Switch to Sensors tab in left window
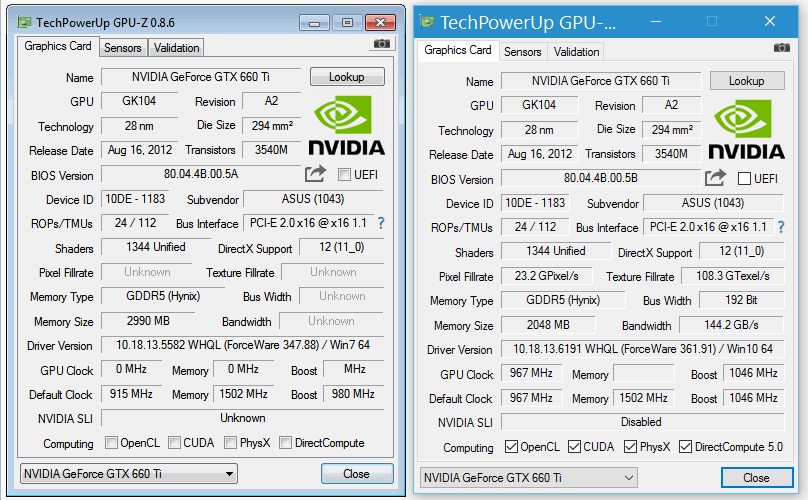This screenshot has width=808, height=500. coord(123,48)
